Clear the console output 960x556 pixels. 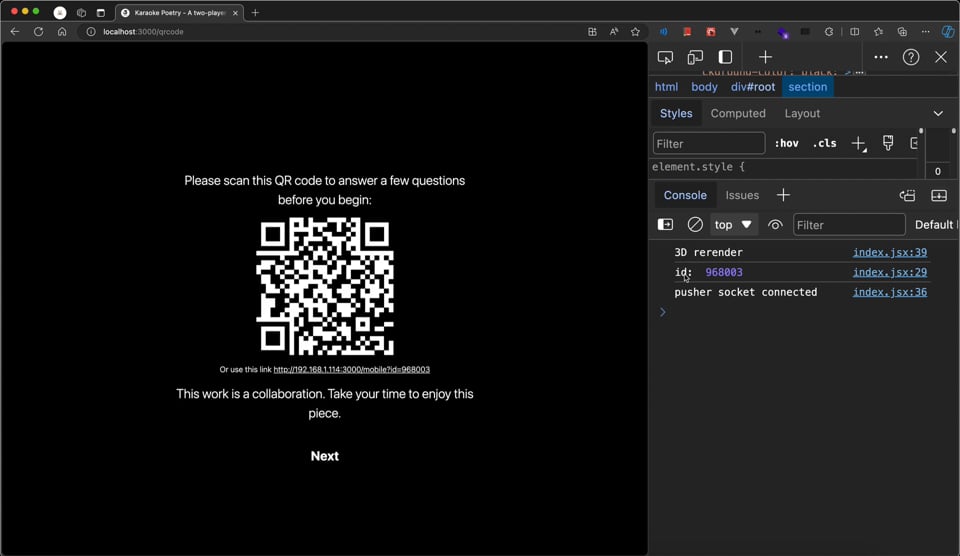point(695,225)
